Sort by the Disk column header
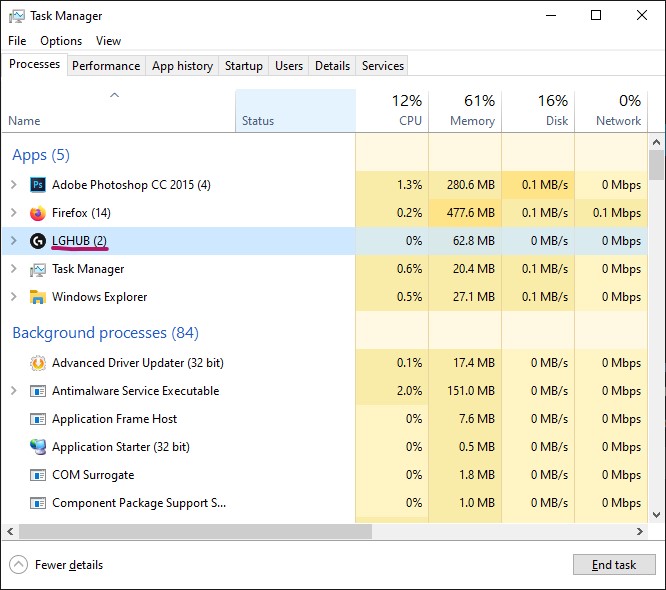Viewport: 666px width, 590px height. click(538, 111)
